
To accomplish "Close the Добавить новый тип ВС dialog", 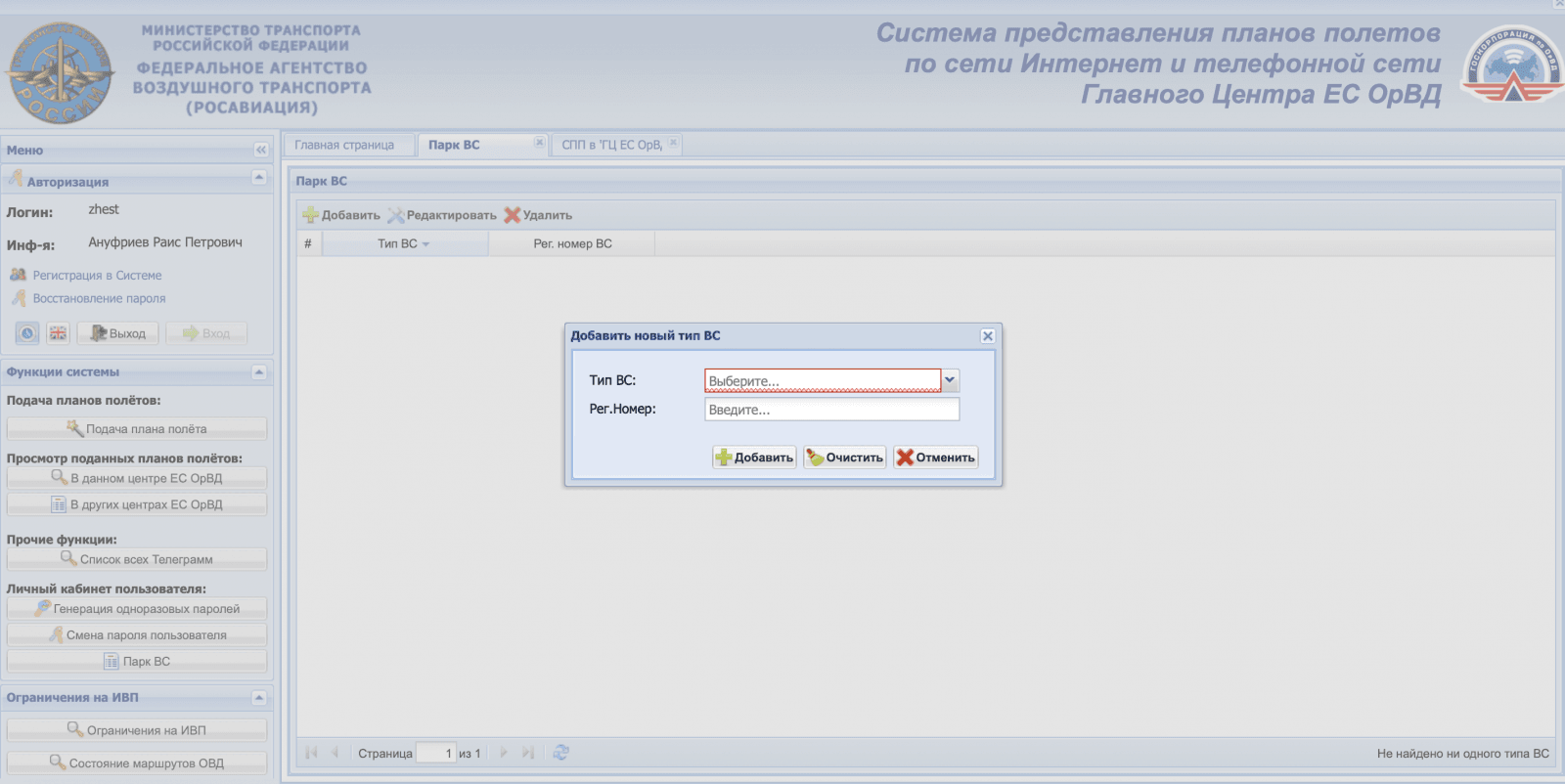I will pyautogui.click(x=988, y=336).
